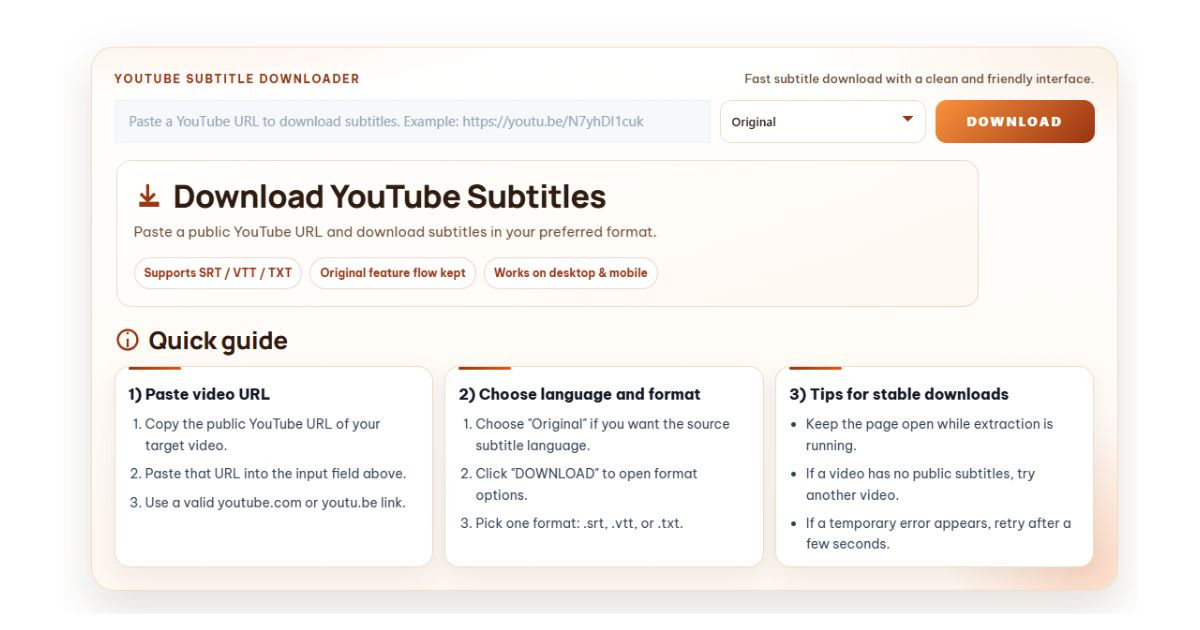1200x630 pixels.
Task: Click the info icon next to Quick guide
Action: [x=127, y=341]
